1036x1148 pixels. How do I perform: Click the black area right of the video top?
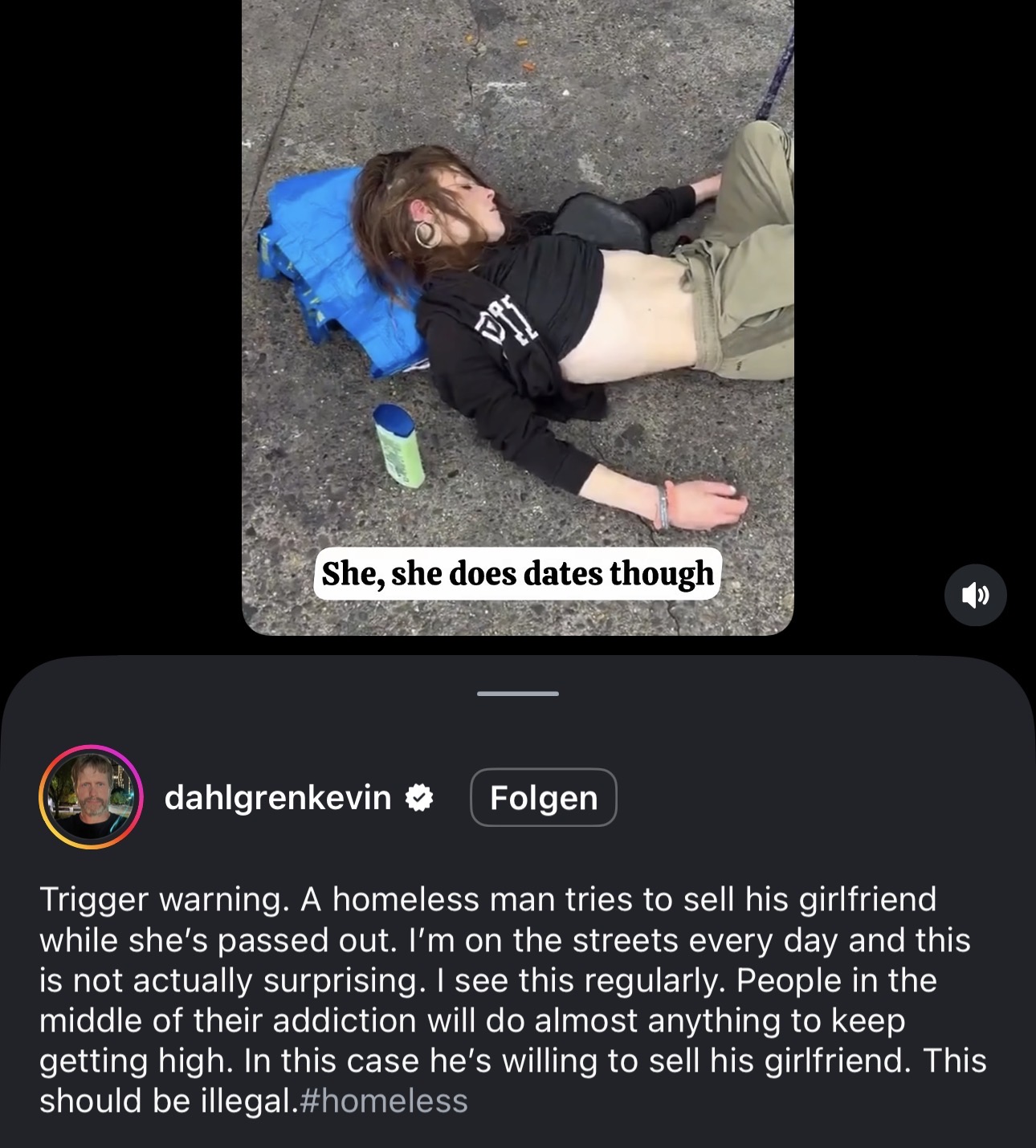pos(915,241)
